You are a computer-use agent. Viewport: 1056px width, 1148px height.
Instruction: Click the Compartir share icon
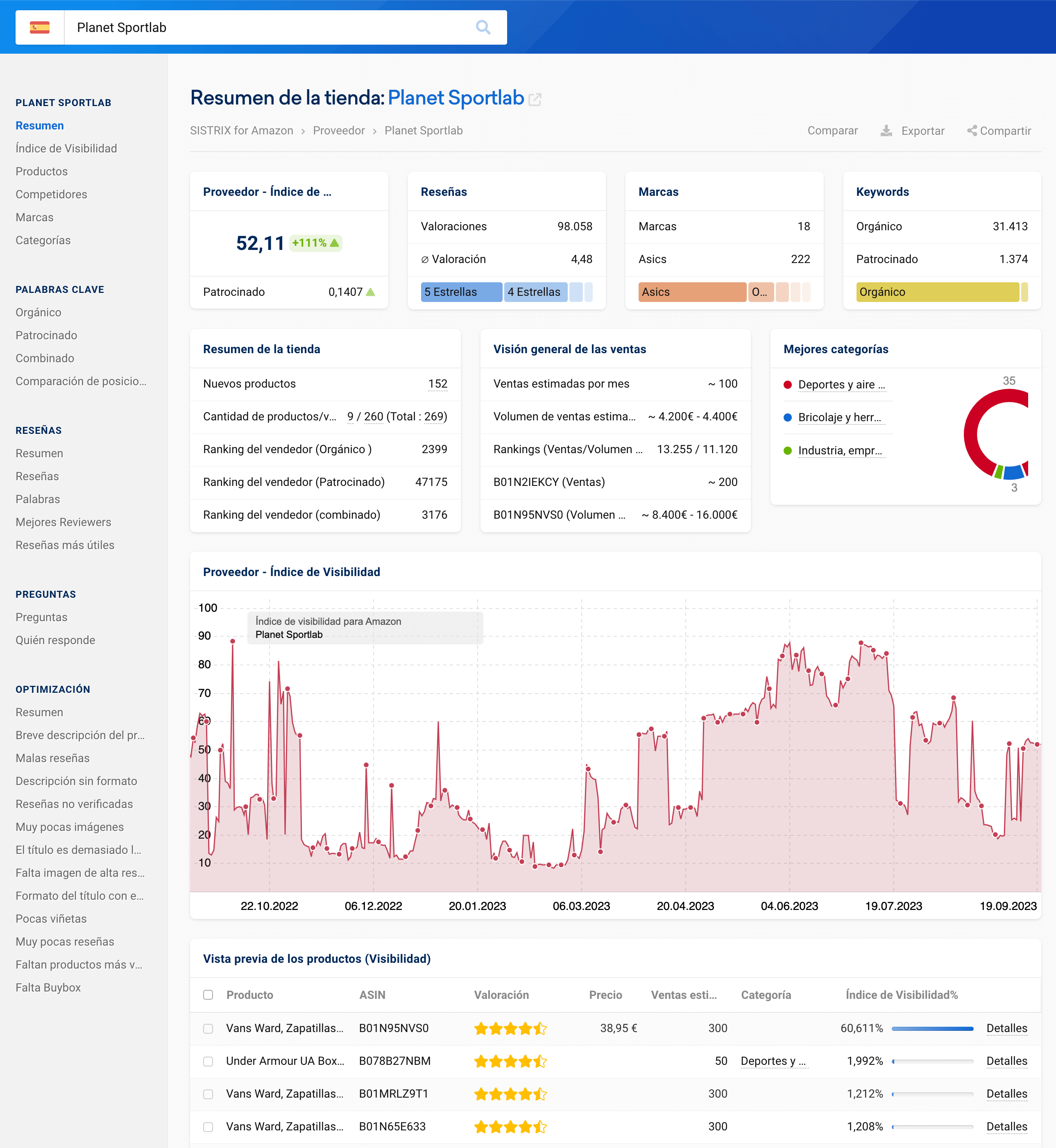(972, 131)
